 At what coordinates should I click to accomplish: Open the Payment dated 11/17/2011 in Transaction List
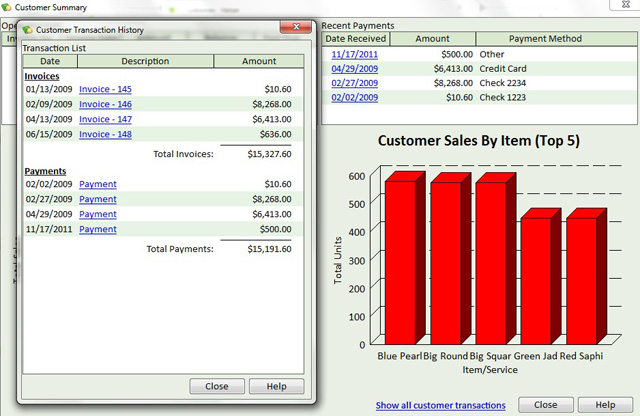click(x=98, y=229)
